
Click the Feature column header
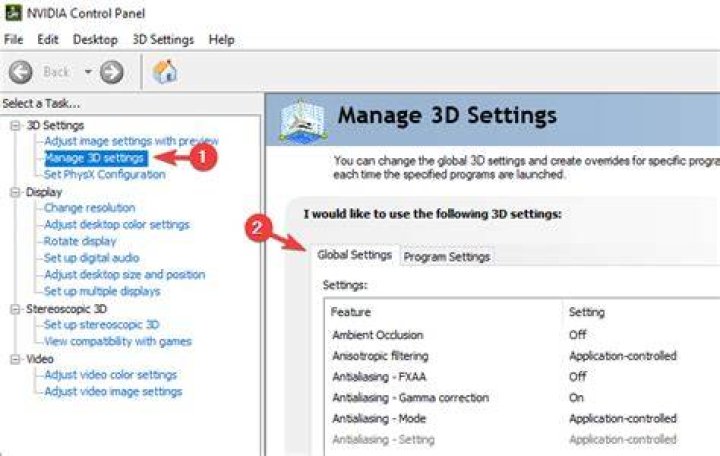tap(350, 312)
